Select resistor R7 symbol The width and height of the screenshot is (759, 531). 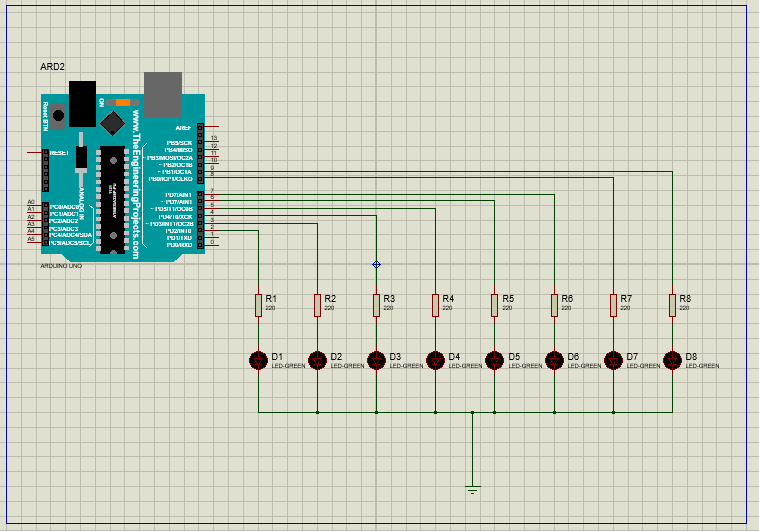pyautogui.click(x=613, y=305)
